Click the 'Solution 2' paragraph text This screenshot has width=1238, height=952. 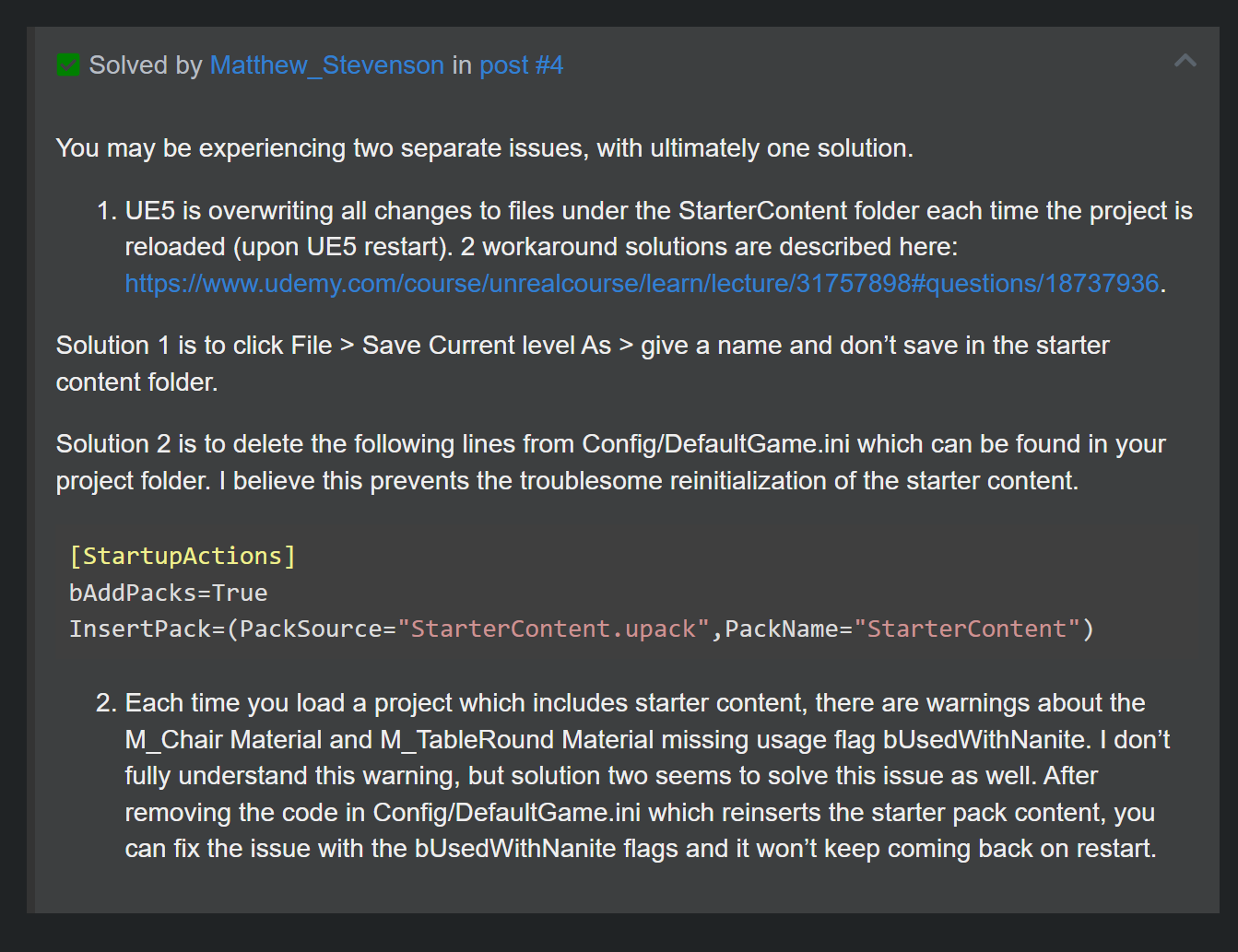[610, 444]
